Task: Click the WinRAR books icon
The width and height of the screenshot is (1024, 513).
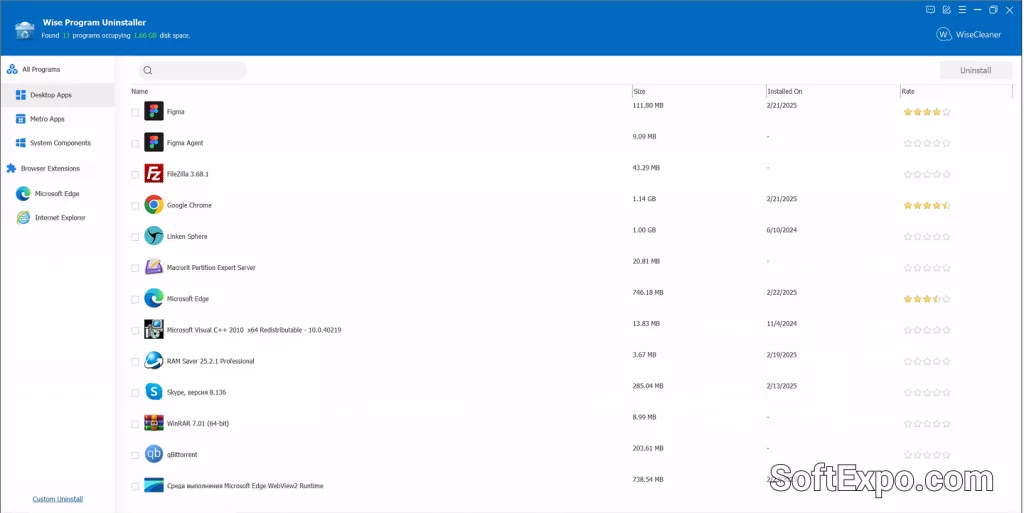Action: coord(153,423)
